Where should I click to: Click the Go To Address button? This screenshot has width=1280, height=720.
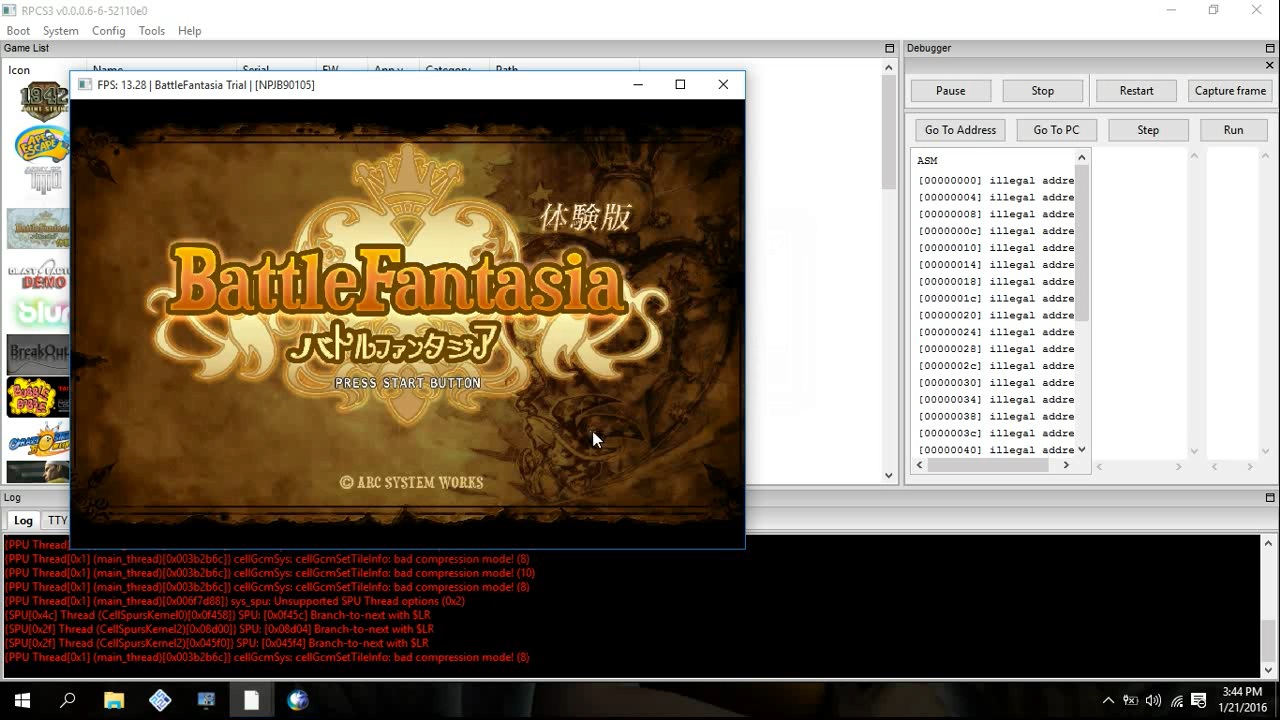pyautogui.click(x=960, y=130)
